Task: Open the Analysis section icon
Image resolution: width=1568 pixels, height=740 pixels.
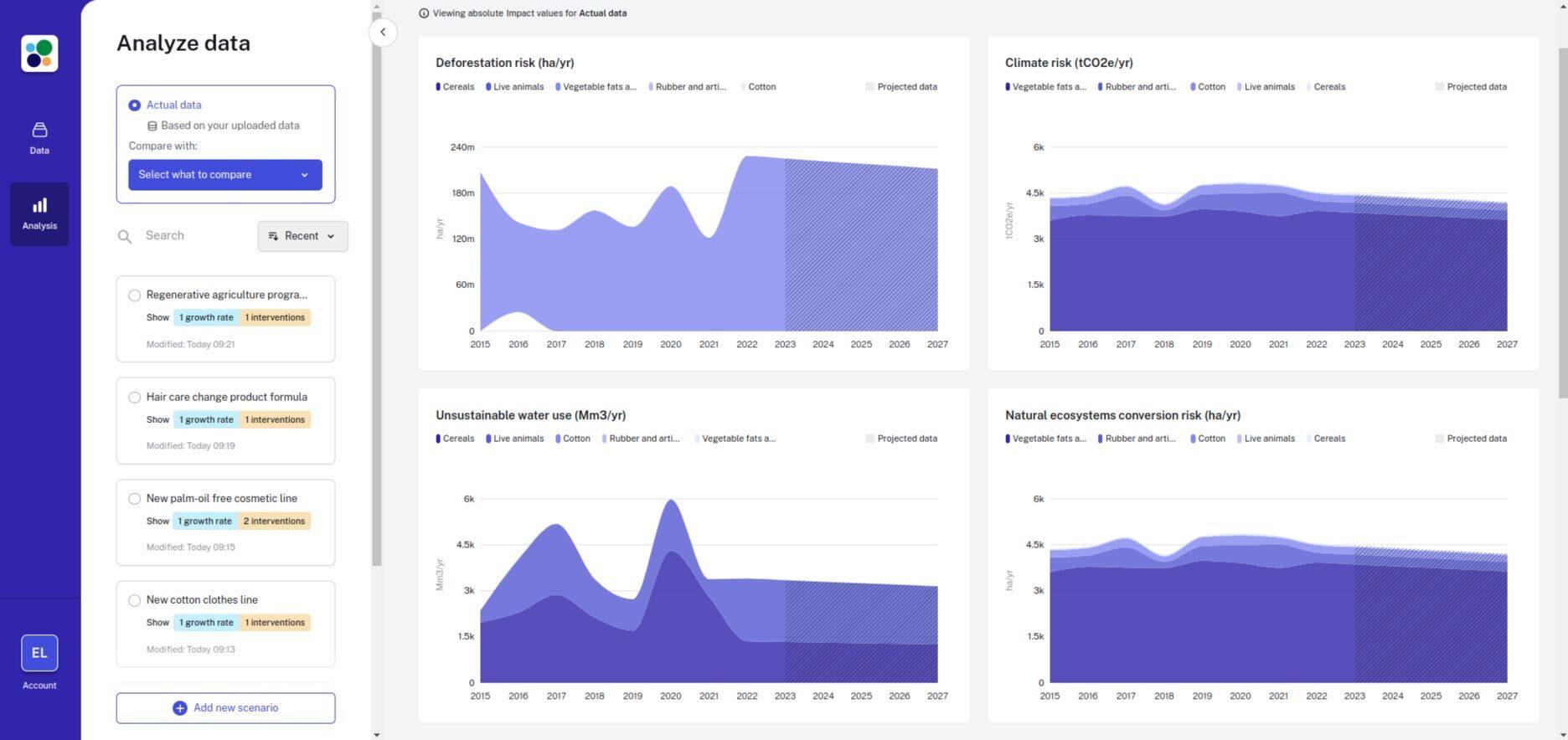Action: (39, 206)
